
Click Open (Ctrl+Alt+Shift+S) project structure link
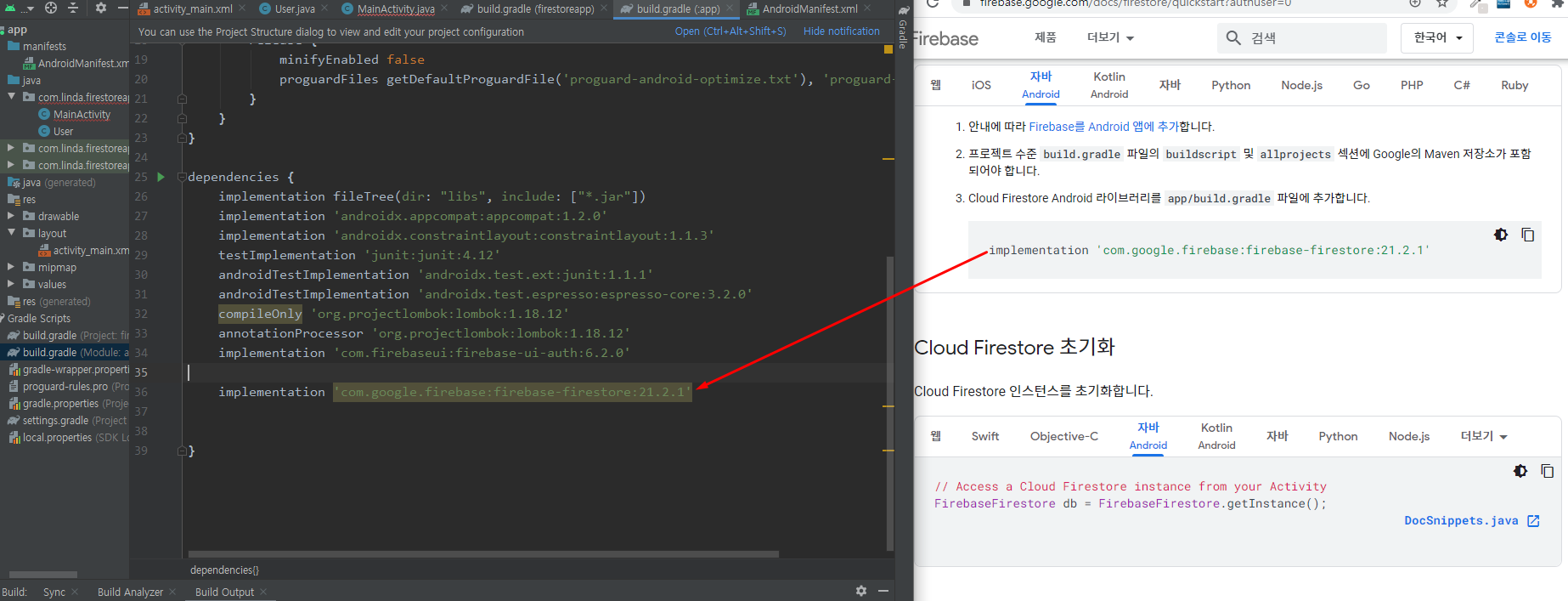(x=730, y=31)
